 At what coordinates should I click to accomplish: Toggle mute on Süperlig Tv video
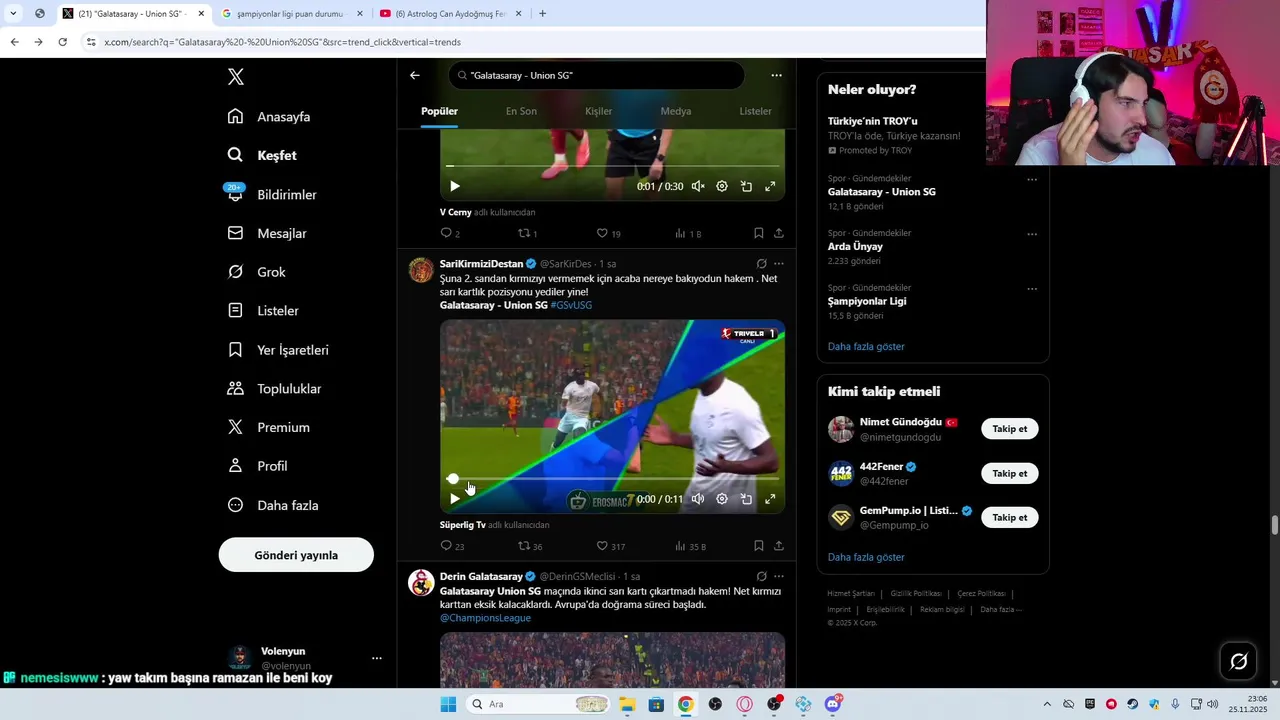(x=698, y=498)
